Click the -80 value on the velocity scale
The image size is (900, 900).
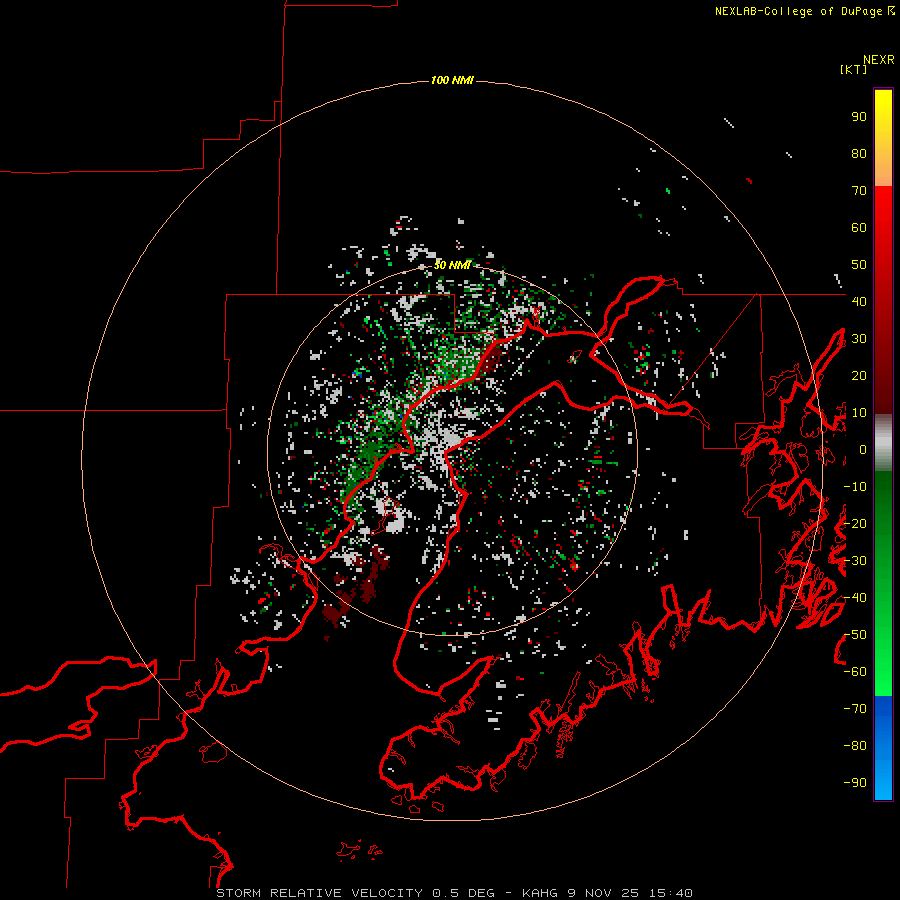(855, 746)
